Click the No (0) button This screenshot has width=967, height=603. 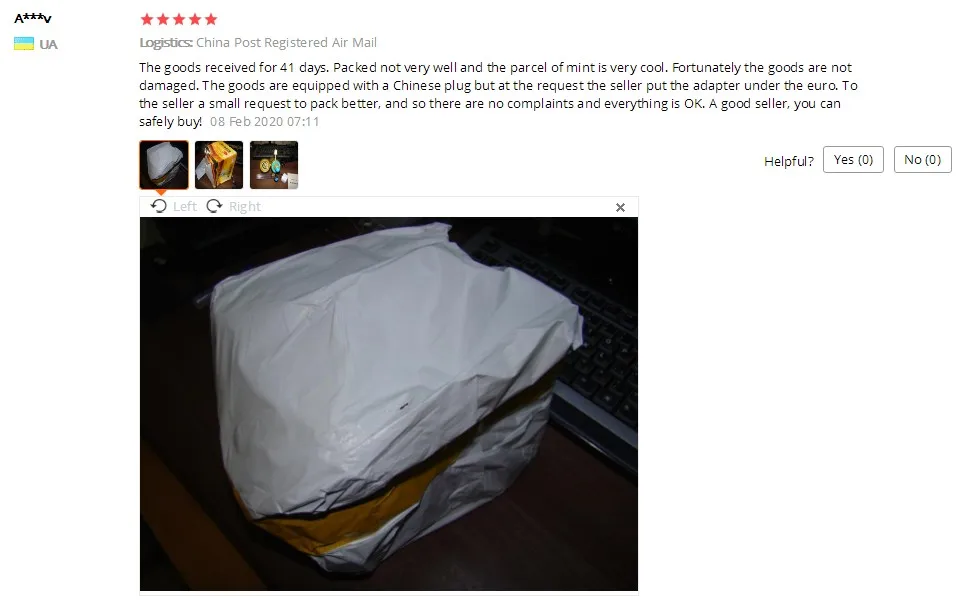923,160
